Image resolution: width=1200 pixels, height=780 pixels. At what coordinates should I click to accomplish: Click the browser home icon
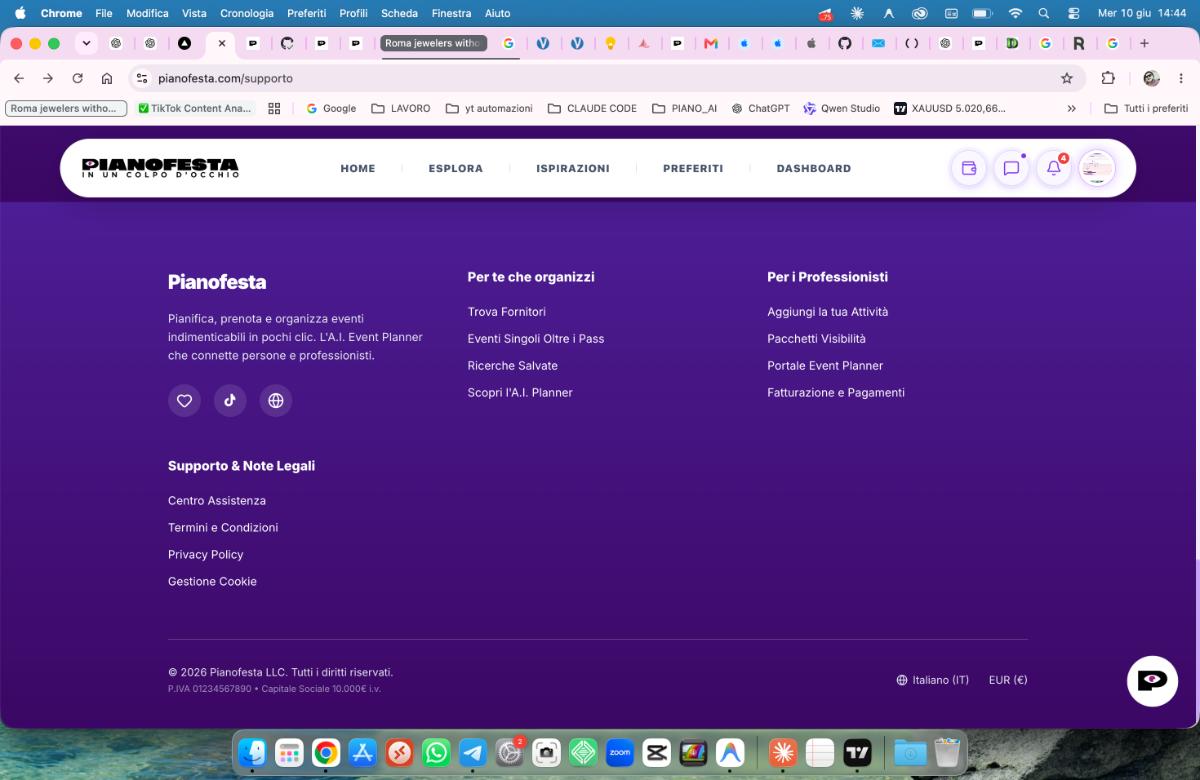[x=107, y=78]
